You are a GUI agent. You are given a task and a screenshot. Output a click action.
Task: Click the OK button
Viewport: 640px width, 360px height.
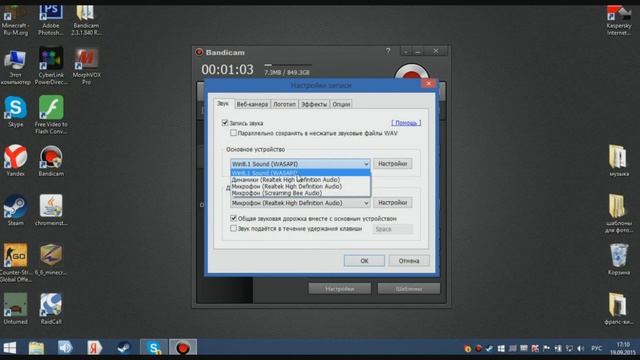(364, 261)
